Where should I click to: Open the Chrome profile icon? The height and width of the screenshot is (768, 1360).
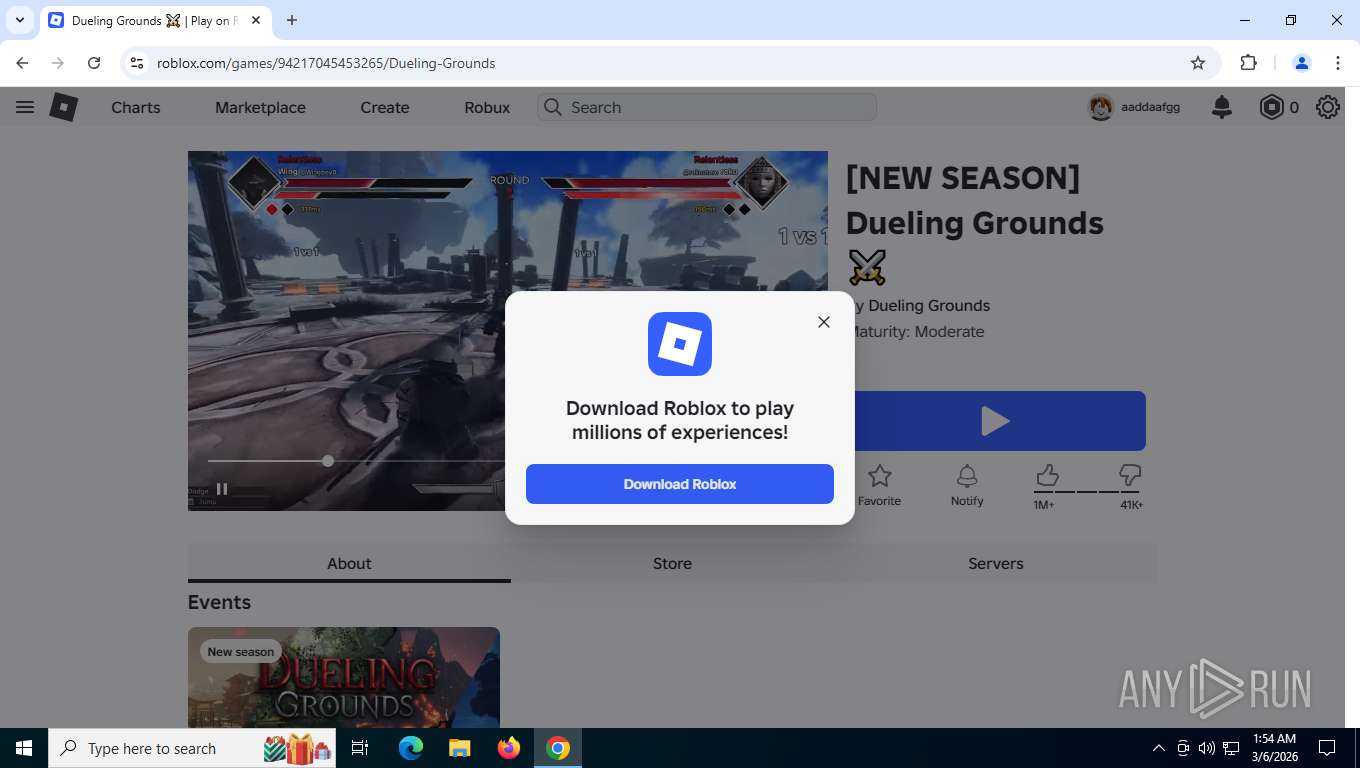(1302, 63)
